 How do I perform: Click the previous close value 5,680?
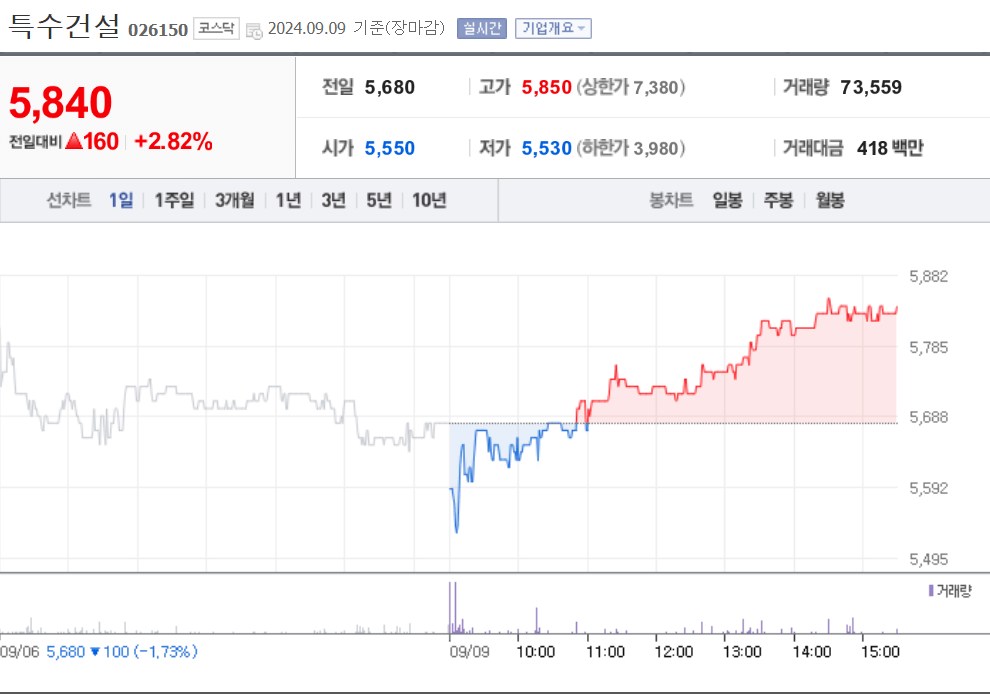point(390,87)
